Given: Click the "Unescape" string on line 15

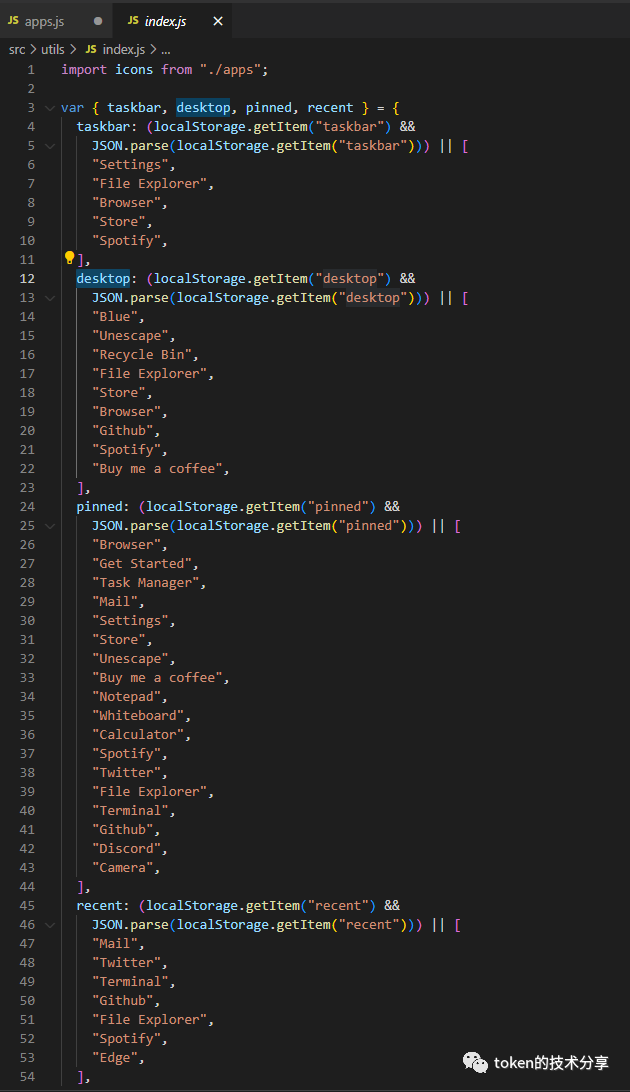Looking at the screenshot, I should tap(130, 336).
